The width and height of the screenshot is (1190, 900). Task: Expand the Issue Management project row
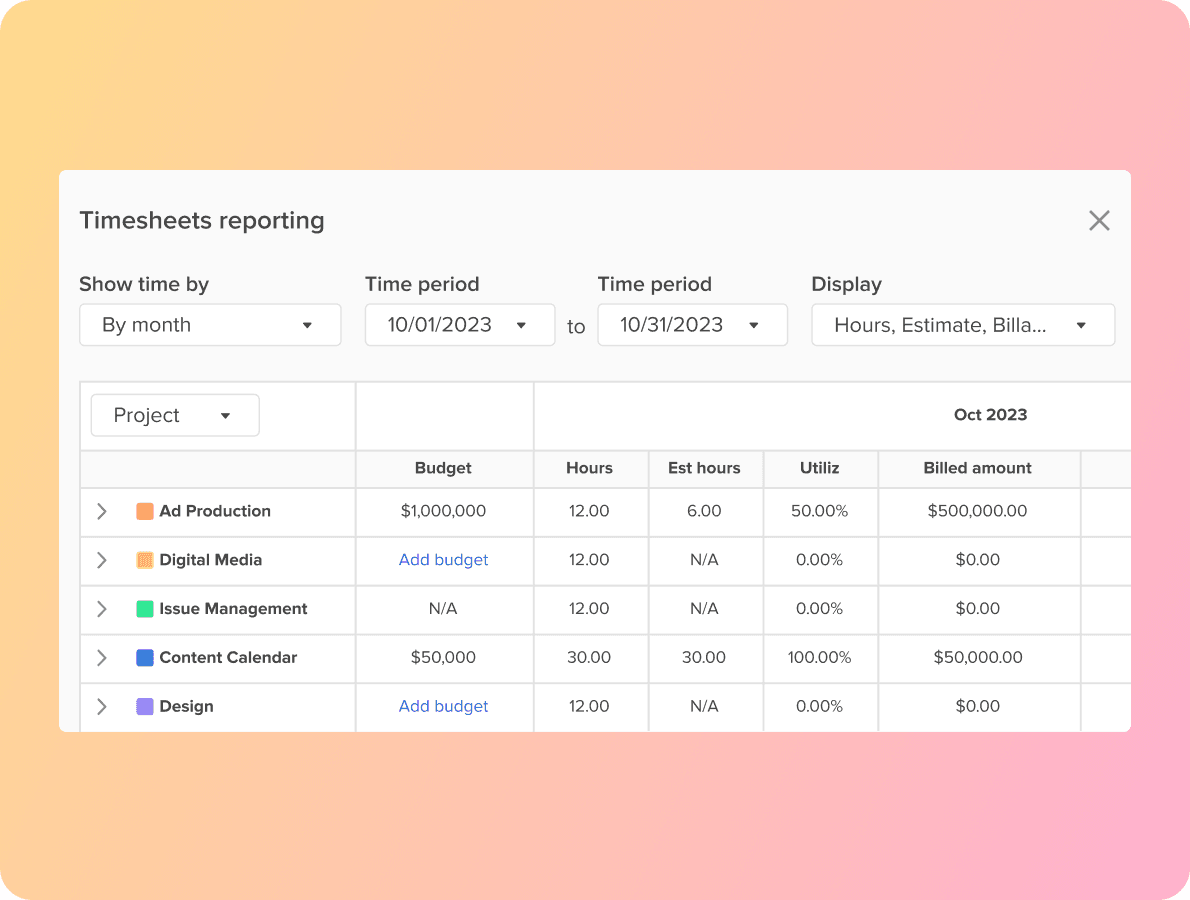(101, 609)
